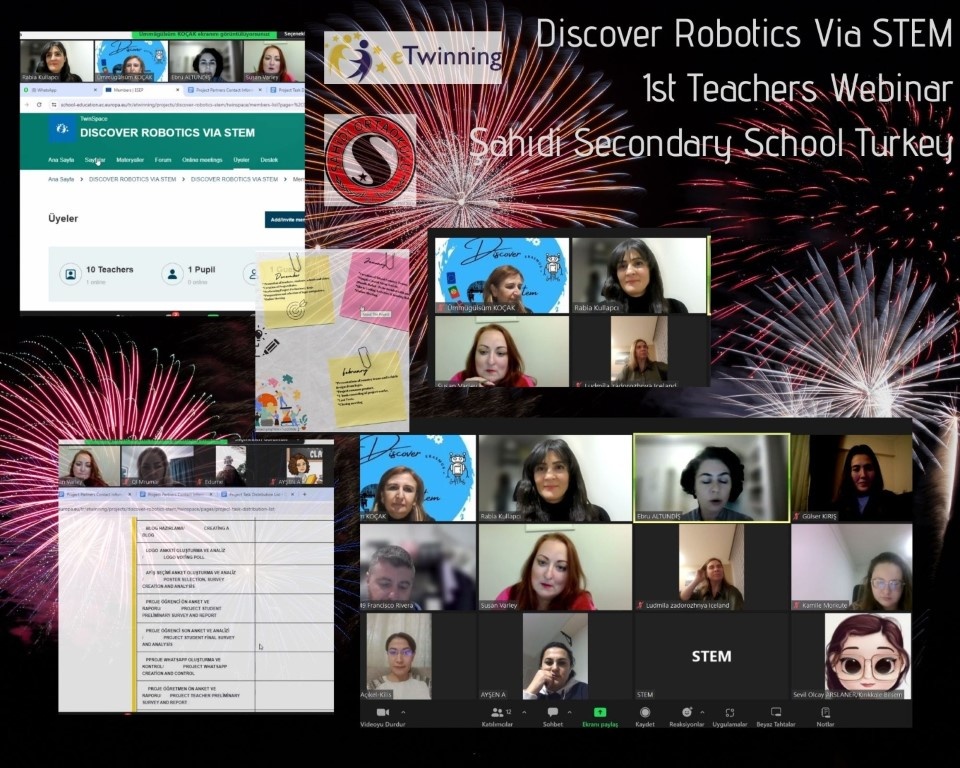Click the Ana Sayfa breadcrumb link

(60, 179)
